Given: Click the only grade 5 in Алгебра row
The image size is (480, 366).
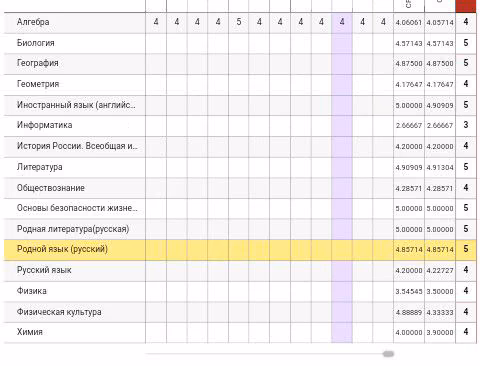Looking at the screenshot, I should click(x=239, y=22).
